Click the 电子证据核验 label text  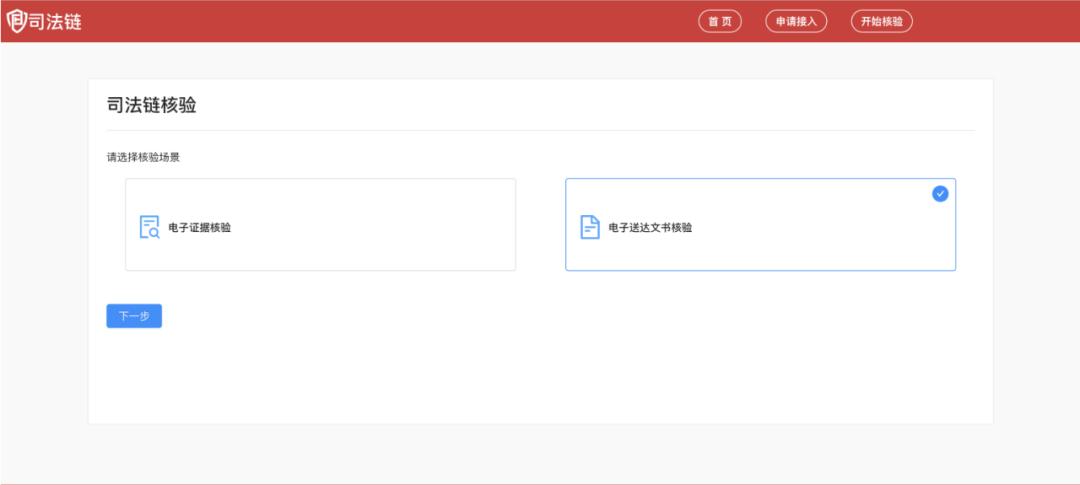[x=199, y=227]
